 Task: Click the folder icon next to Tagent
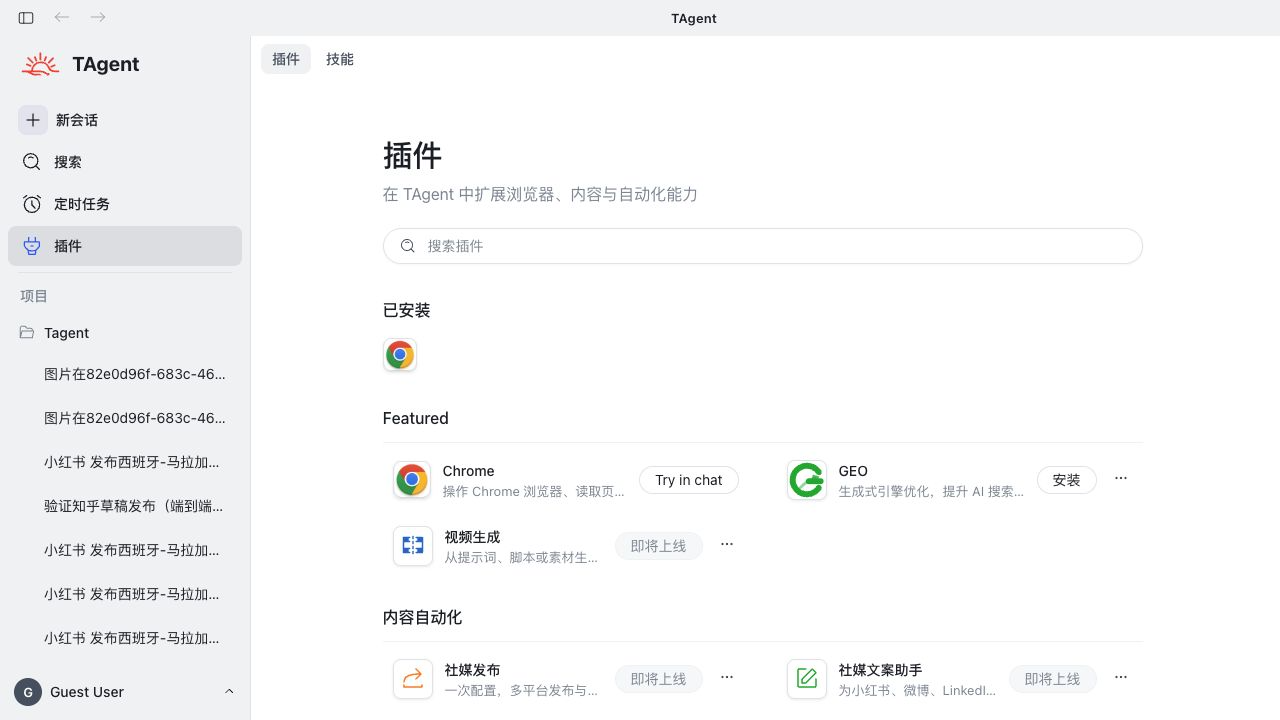(27, 332)
